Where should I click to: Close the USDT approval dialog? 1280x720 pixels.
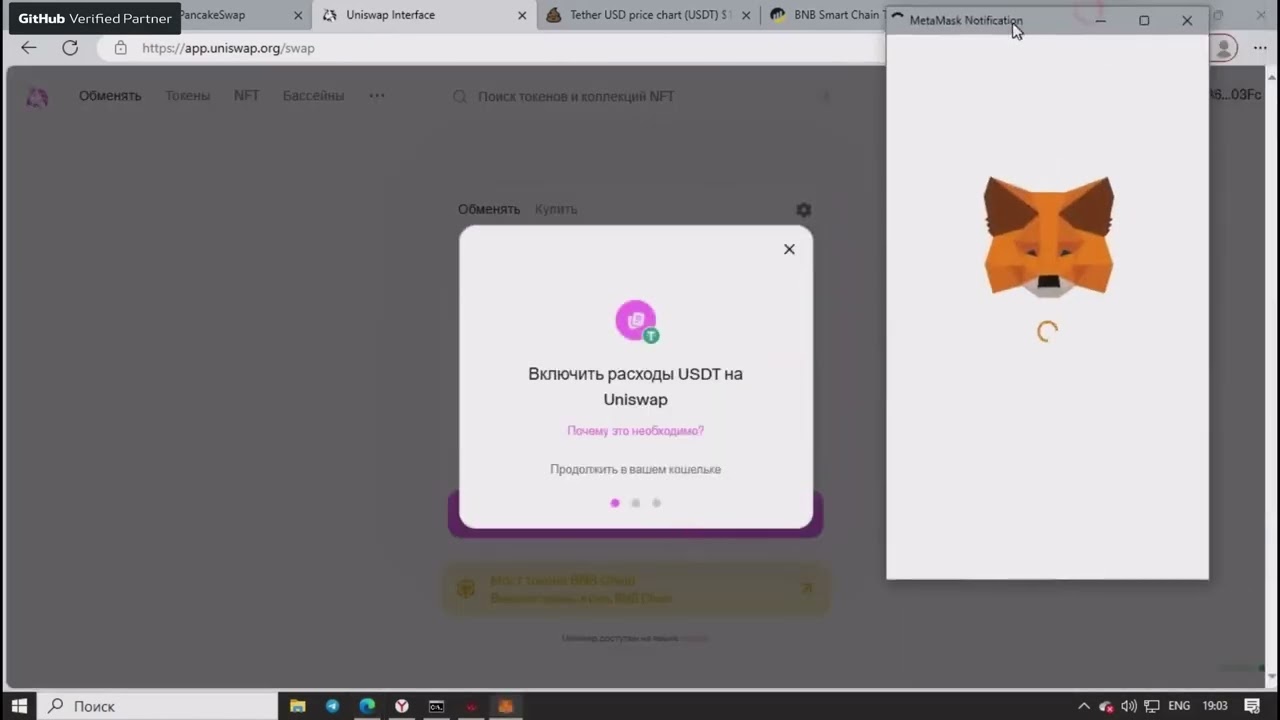click(789, 249)
